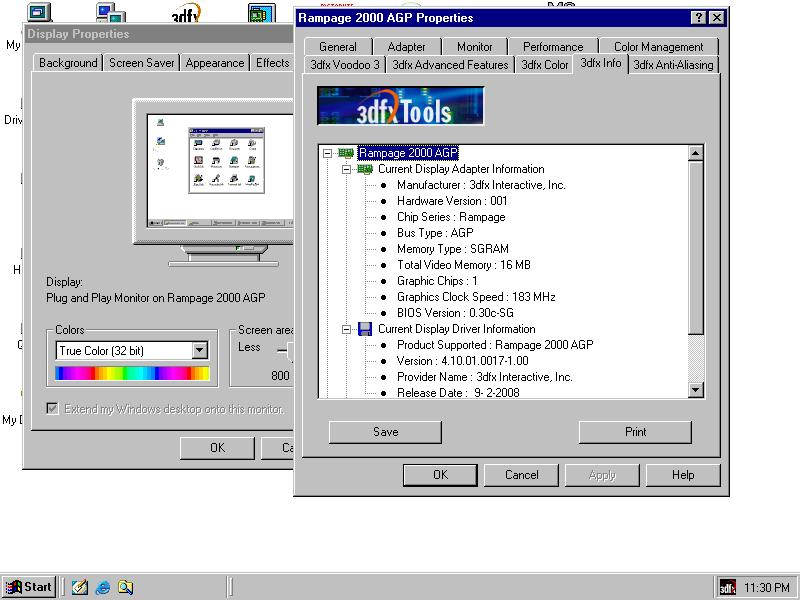
Task: Click the Current Display Adapter Information icon
Action: pyautogui.click(x=366, y=169)
